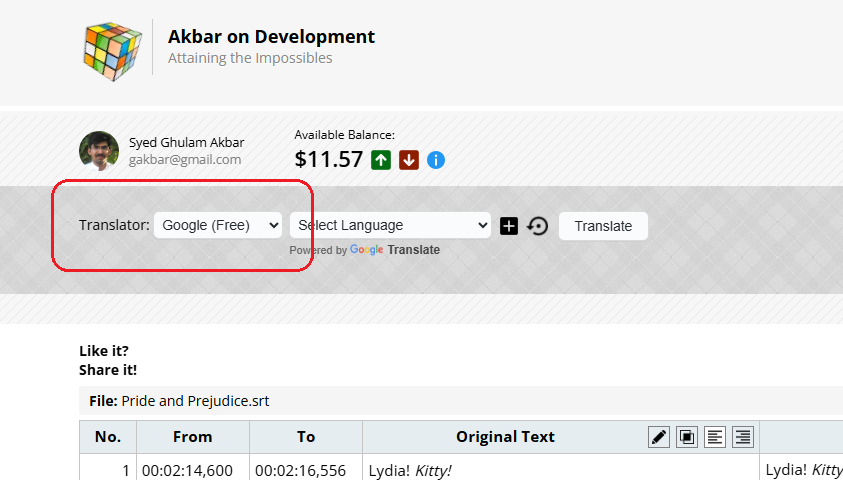Open the Translator Google (Free) dropdown
The height and width of the screenshot is (480, 843).
(218, 225)
